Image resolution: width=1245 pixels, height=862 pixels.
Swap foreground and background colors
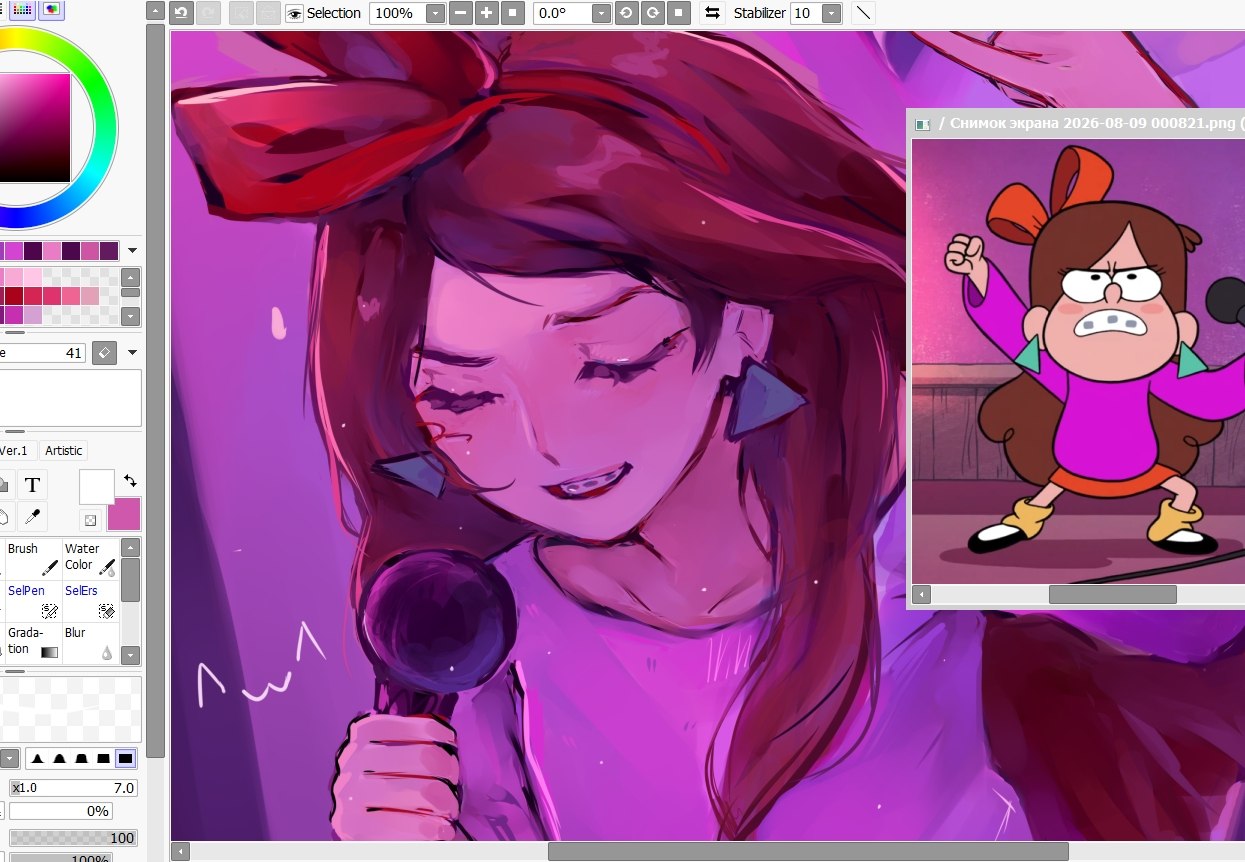pos(130,481)
